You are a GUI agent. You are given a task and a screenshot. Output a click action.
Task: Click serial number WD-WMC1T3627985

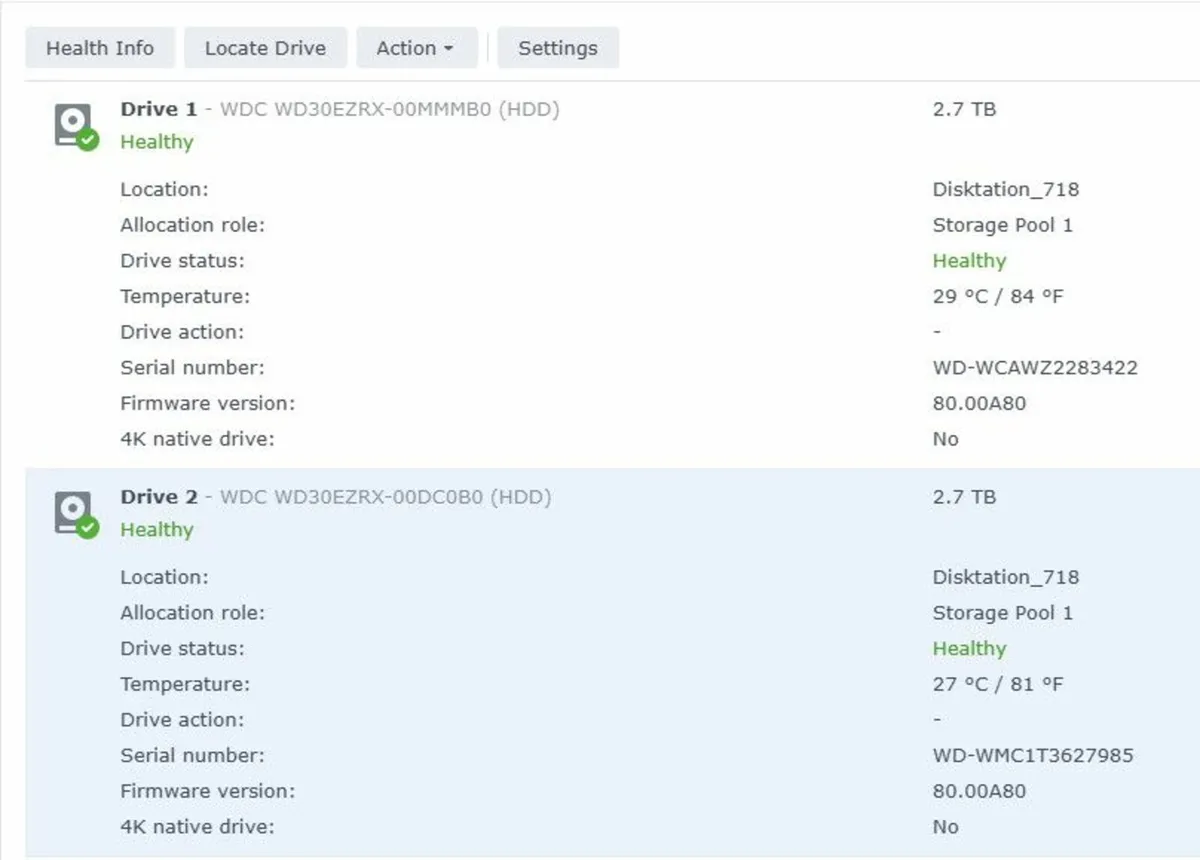coord(1033,756)
